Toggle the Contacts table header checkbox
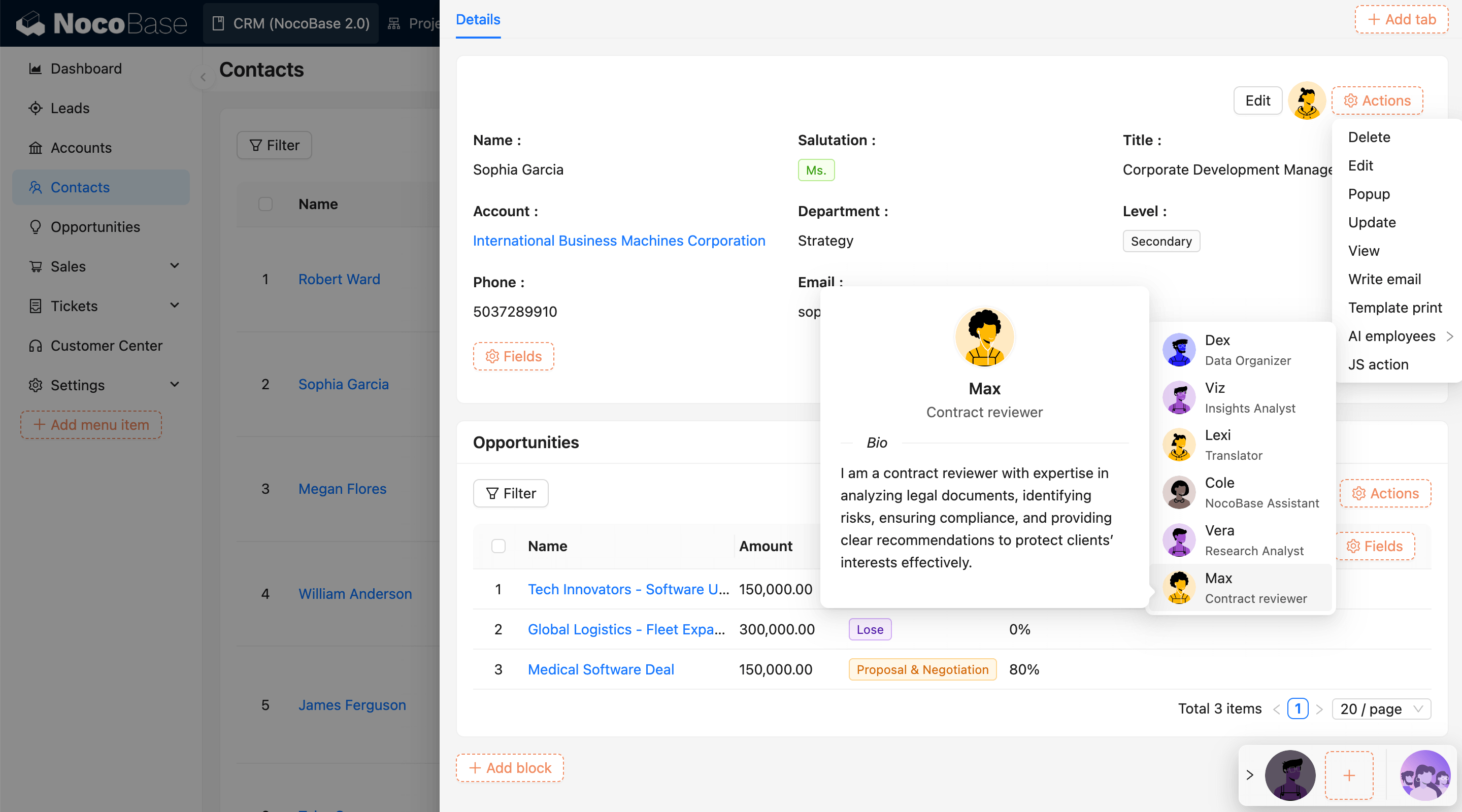The width and height of the screenshot is (1462, 812). click(x=265, y=204)
